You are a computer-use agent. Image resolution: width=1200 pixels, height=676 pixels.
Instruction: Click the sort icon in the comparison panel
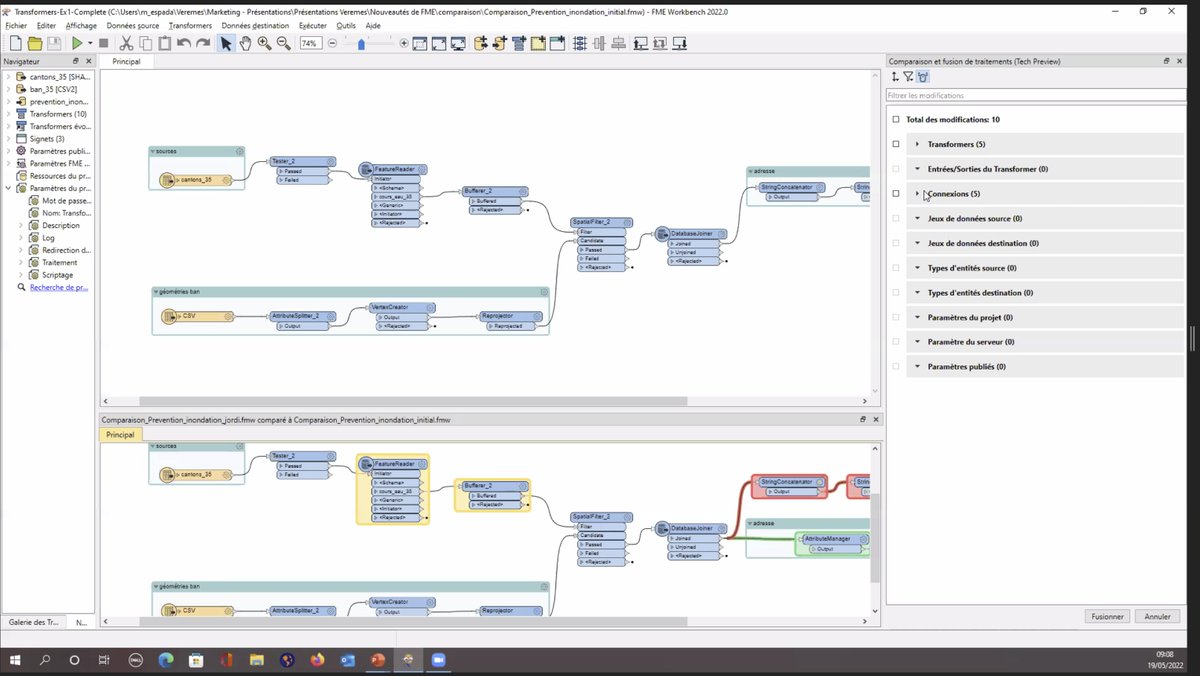pyautogui.click(x=895, y=77)
